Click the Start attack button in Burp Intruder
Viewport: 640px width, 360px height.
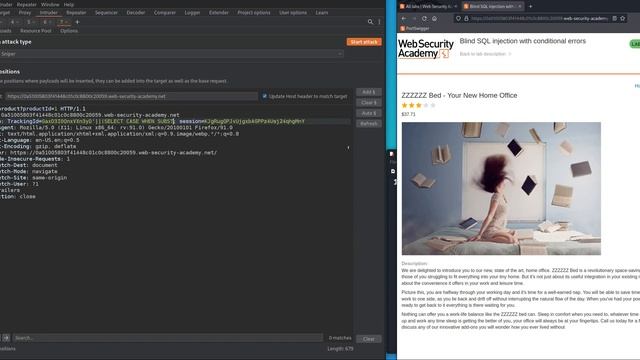pyautogui.click(x=364, y=42)
